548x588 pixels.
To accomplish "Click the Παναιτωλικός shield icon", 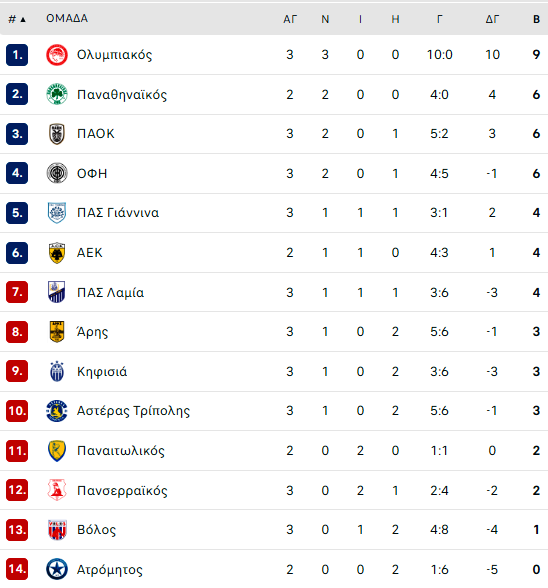I will (x=57, y=450).
